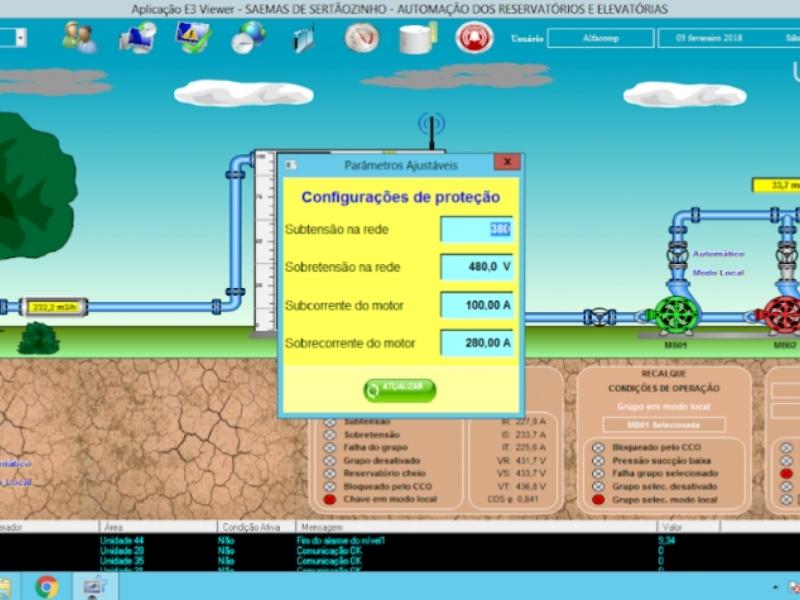This screenshot has height=600, width=800.
Task: Click the pressure gauge toolbar icon
Action: click(361, 37)
